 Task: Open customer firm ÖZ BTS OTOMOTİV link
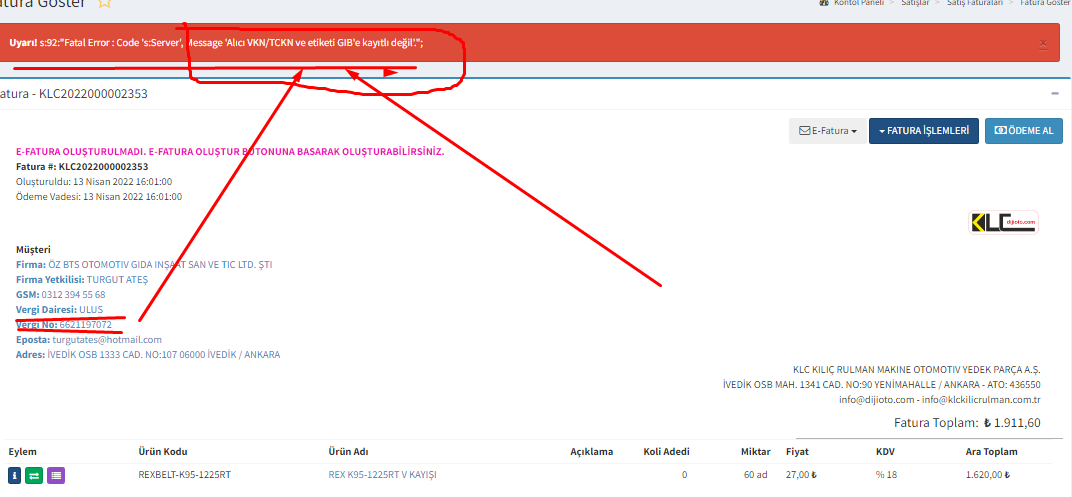coord(160,265)
